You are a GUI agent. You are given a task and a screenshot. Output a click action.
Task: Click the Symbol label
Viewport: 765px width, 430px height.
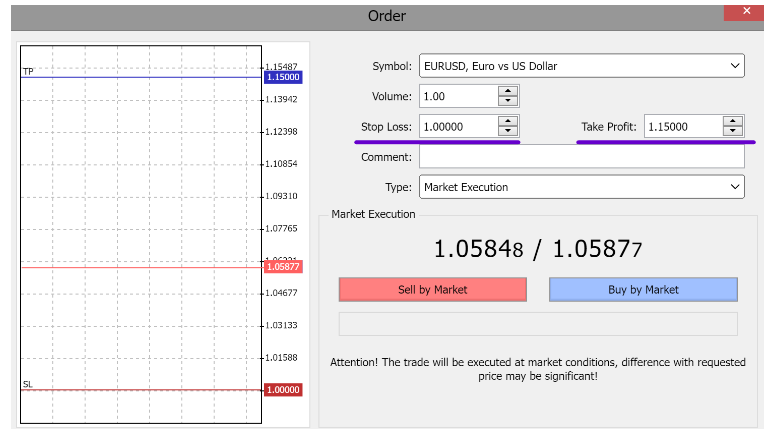[392, 66]
